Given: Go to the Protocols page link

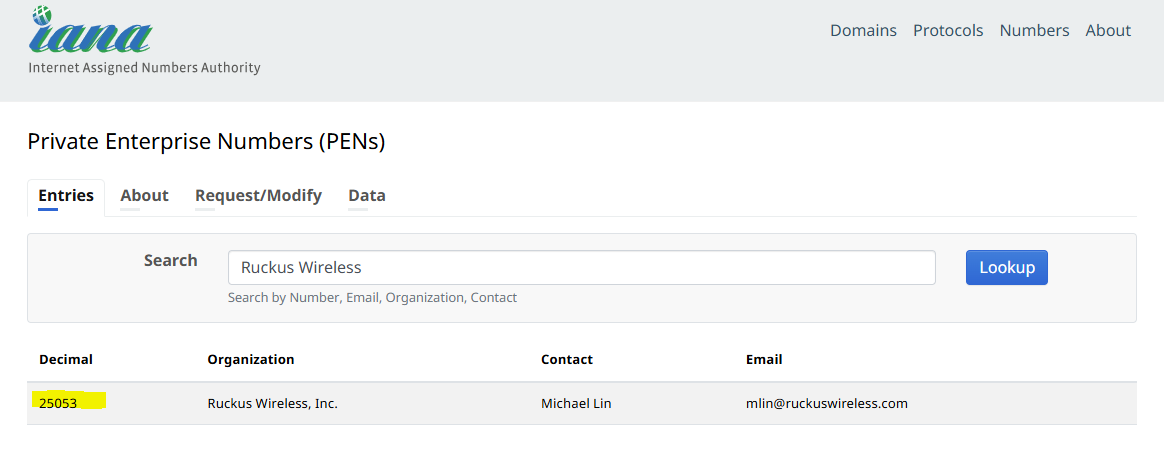Looking at the screenshot, I should (x=948, y=31).
